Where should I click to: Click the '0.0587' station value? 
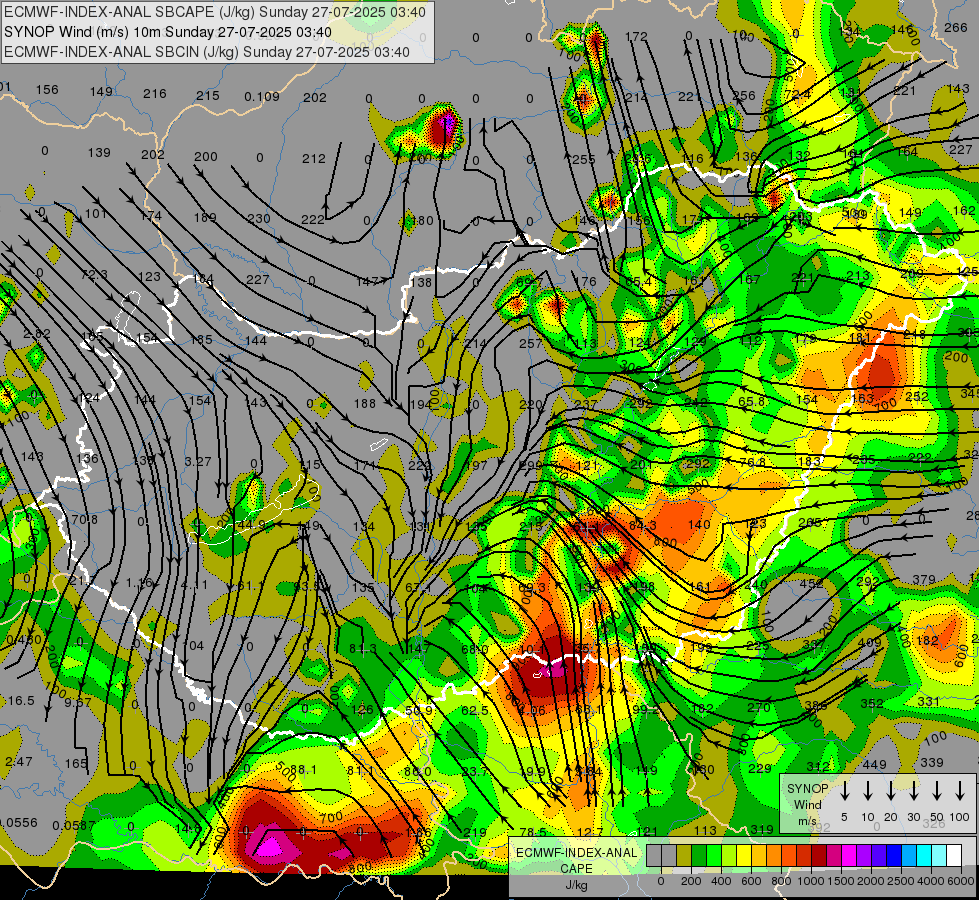click(x=74, y=826)
